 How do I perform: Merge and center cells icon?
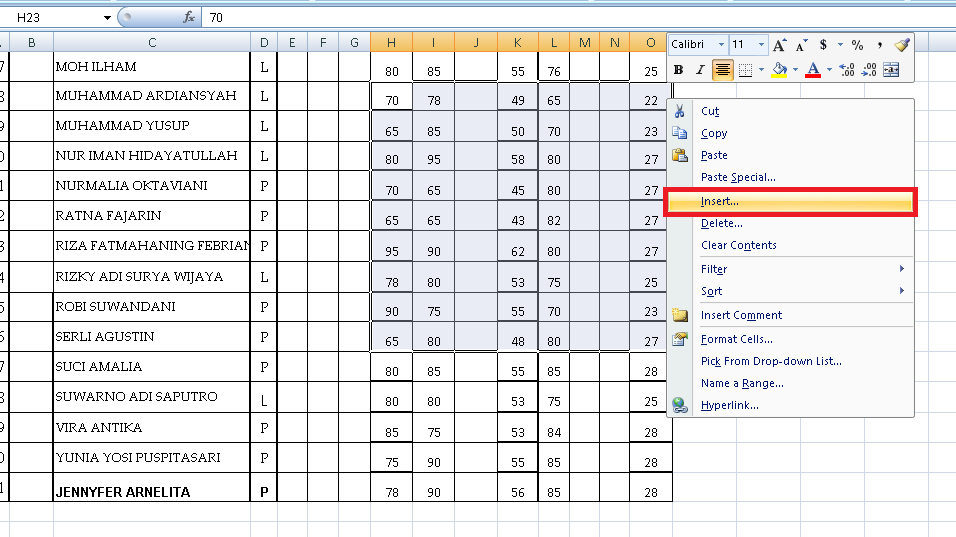click(891, 70)
